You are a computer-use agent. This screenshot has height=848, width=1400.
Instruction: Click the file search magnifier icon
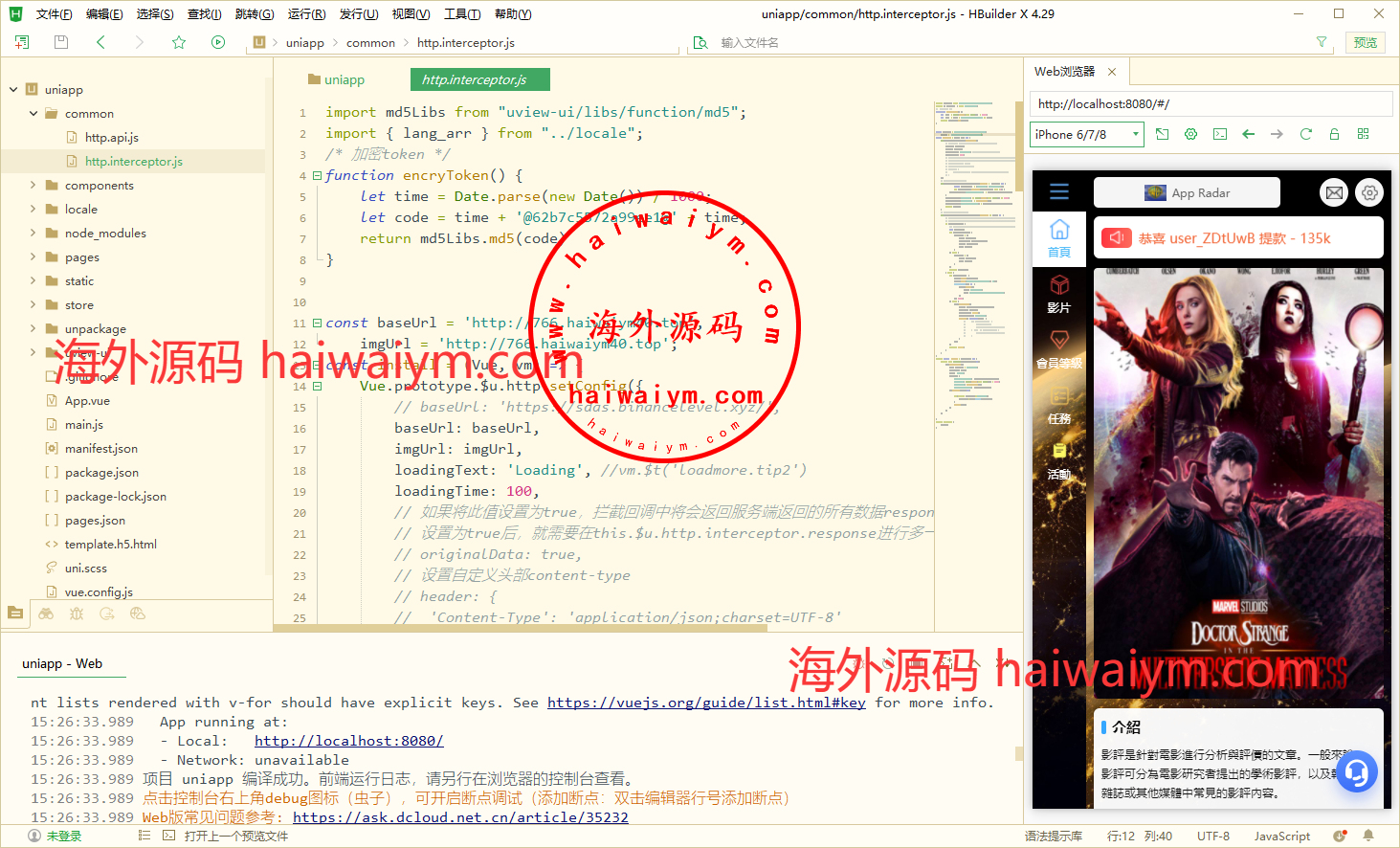coord(700,42)
